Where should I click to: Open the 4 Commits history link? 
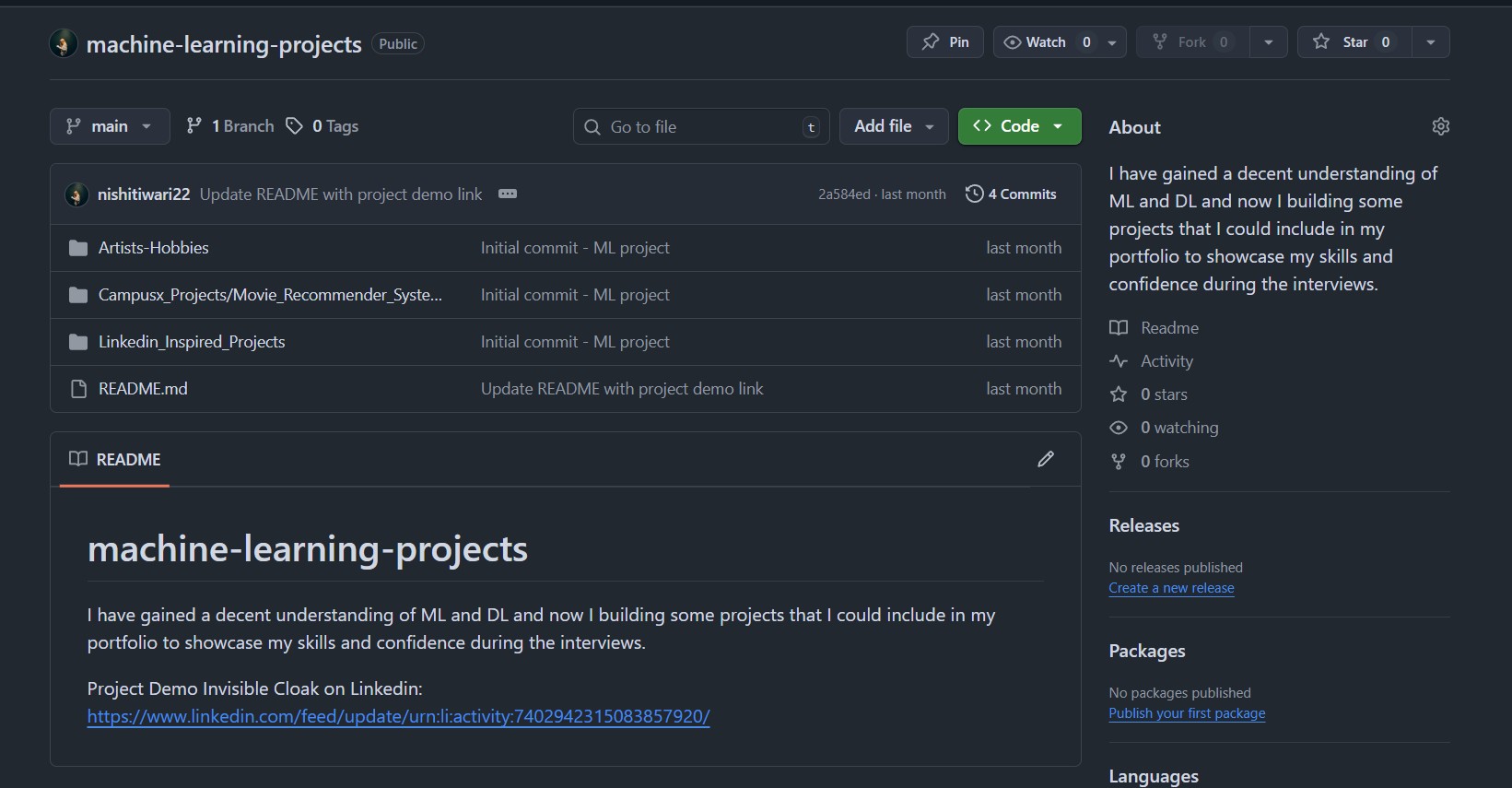click(x=1011, y=194)
